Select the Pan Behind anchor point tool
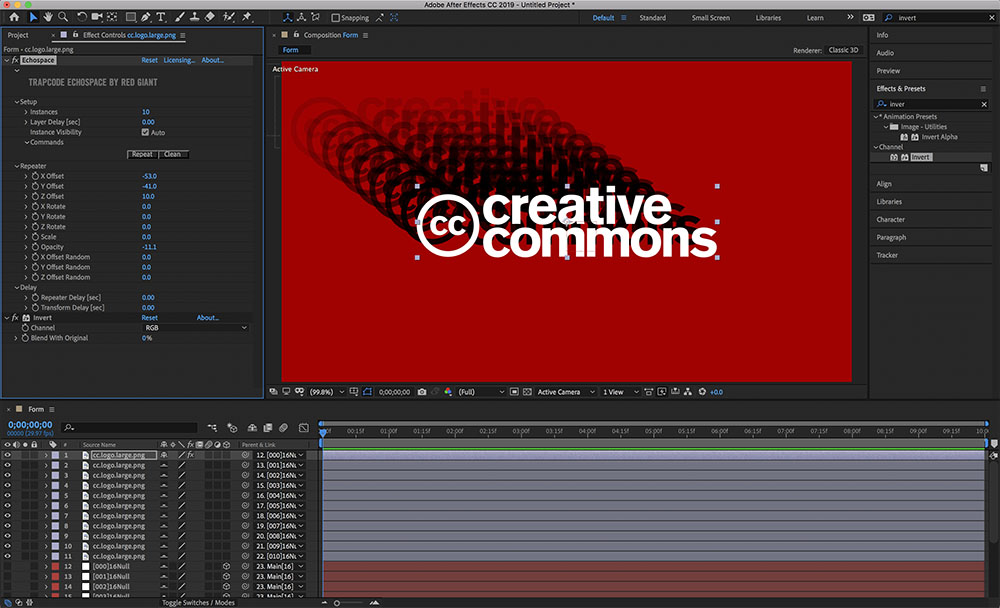The width and height of the screenshot is (1000, 608). tap(112, 17)
